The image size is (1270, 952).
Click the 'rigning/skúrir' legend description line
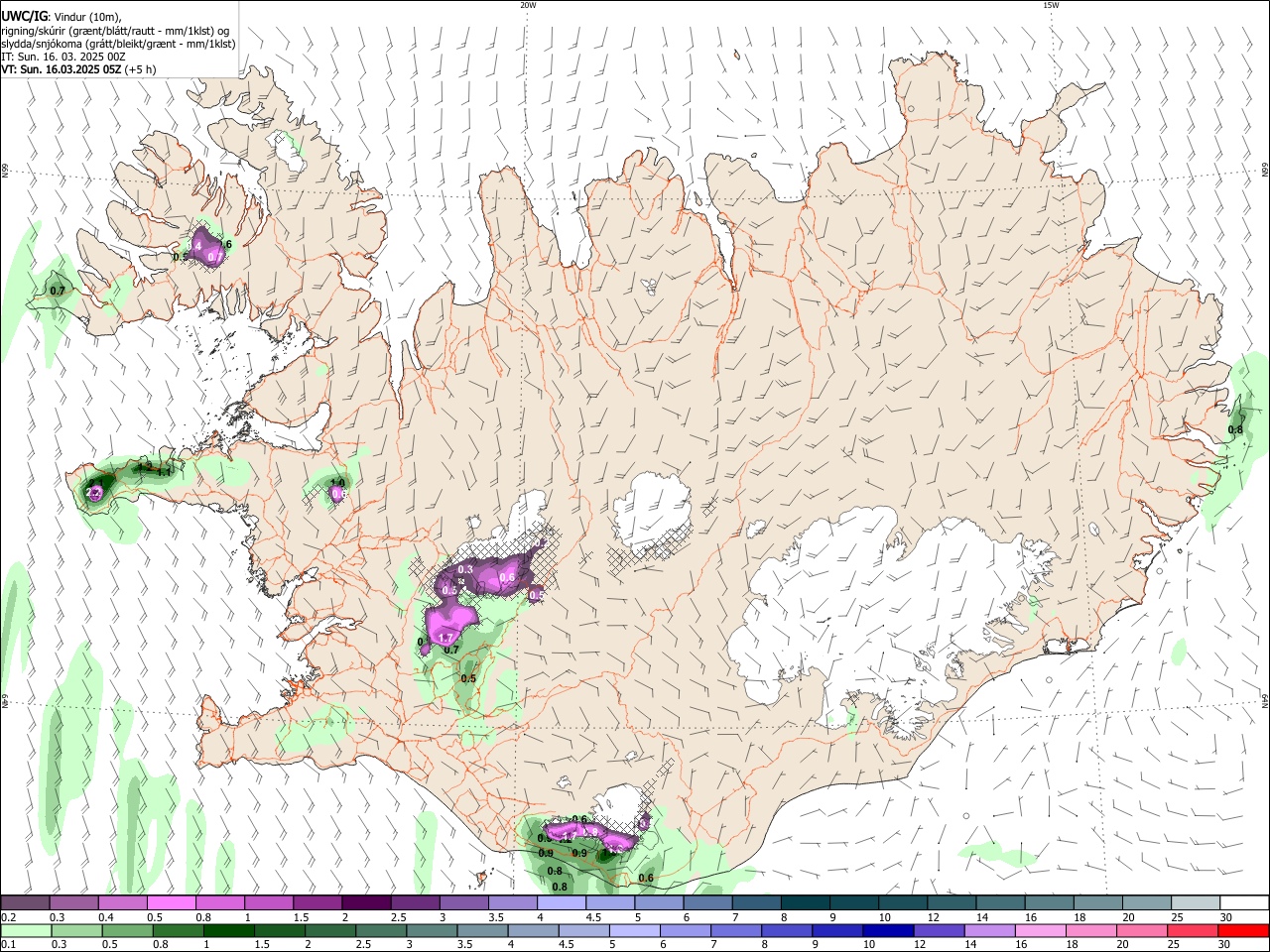115,31
